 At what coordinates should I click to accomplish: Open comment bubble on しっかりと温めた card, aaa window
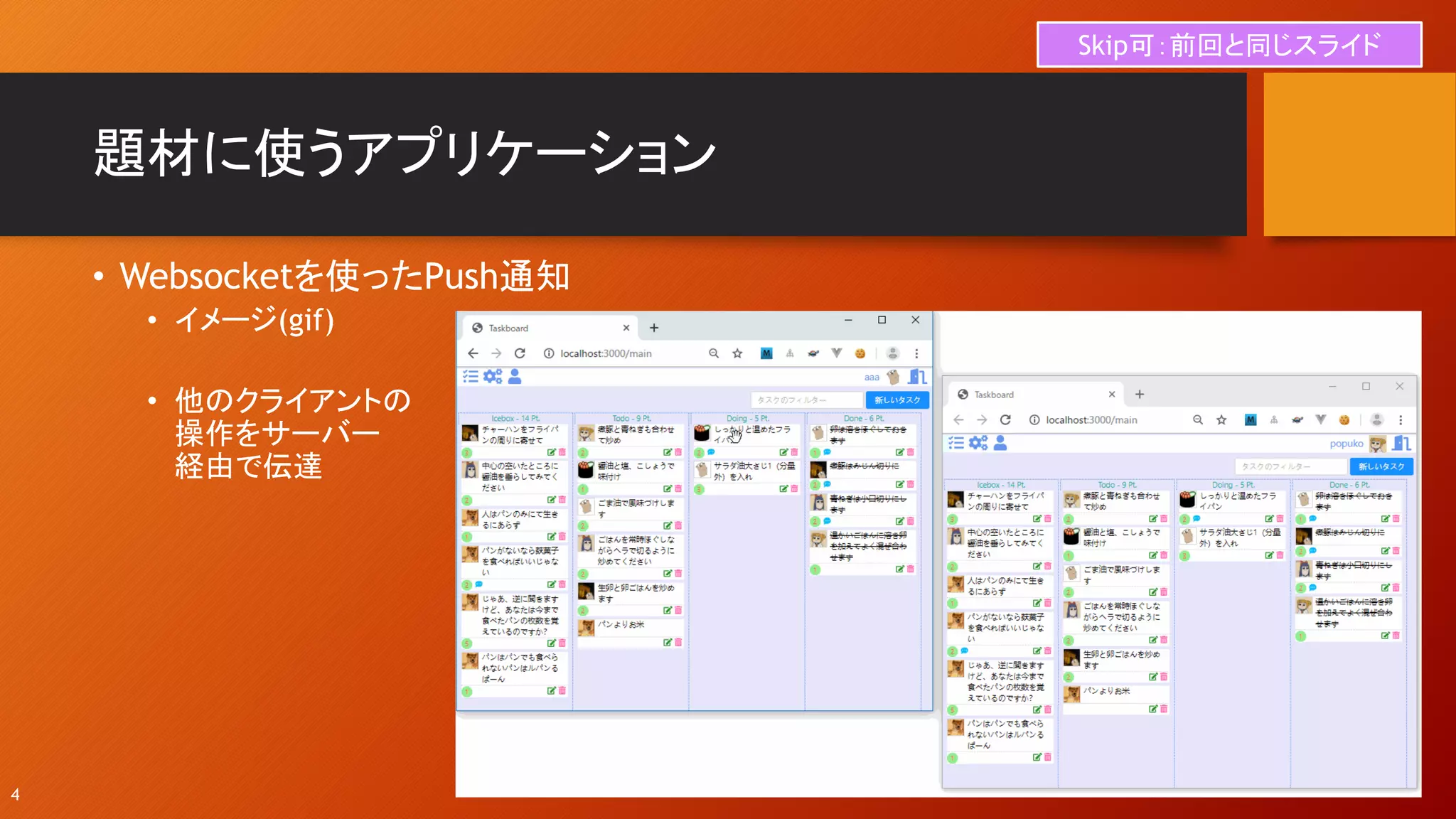tap(711, 452)
